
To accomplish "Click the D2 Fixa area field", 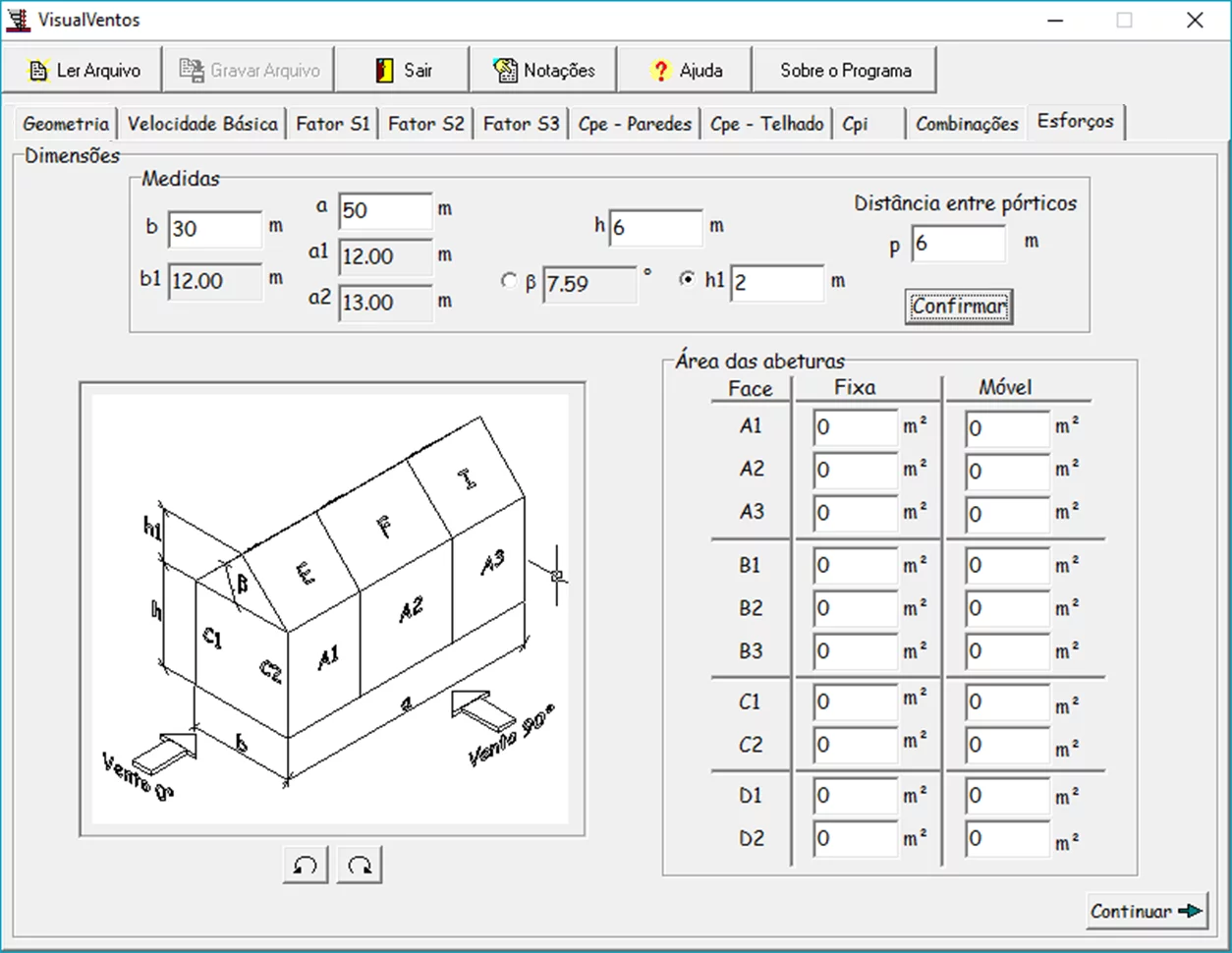I will pyautogui.click(x=856, y=839).
